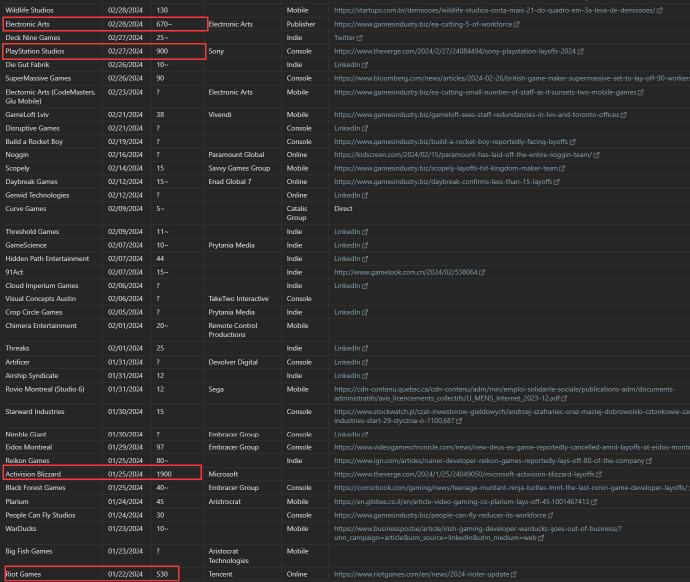Open the Bloomberg Supermassive layoffs article link
Viewport: 690px width, 582px height.
click(x=511, y=78)
